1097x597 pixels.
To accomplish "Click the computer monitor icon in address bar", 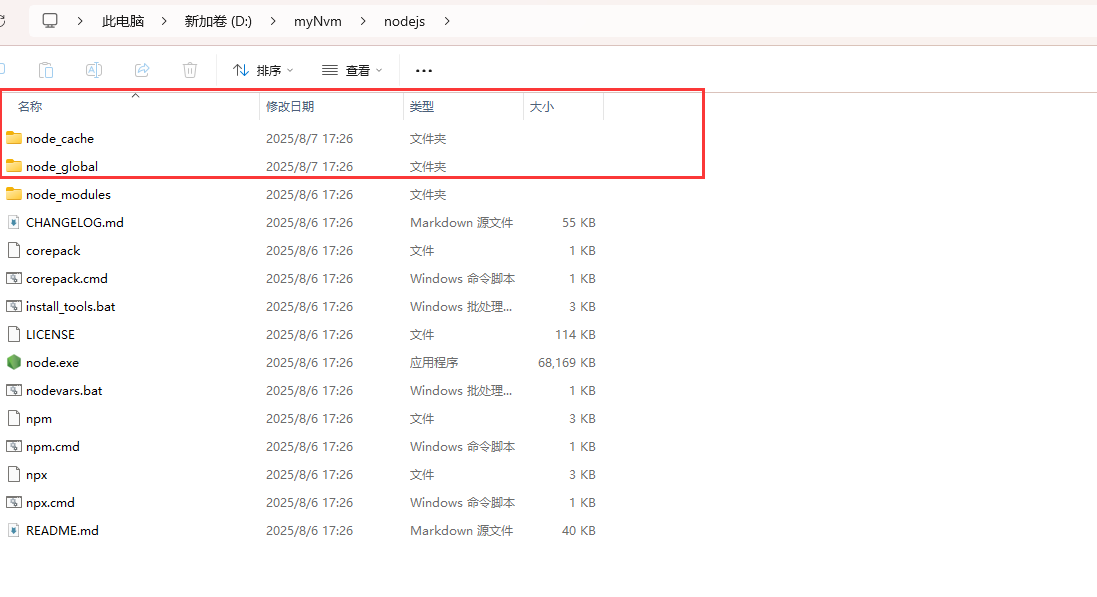I will [x=50, y=21].
